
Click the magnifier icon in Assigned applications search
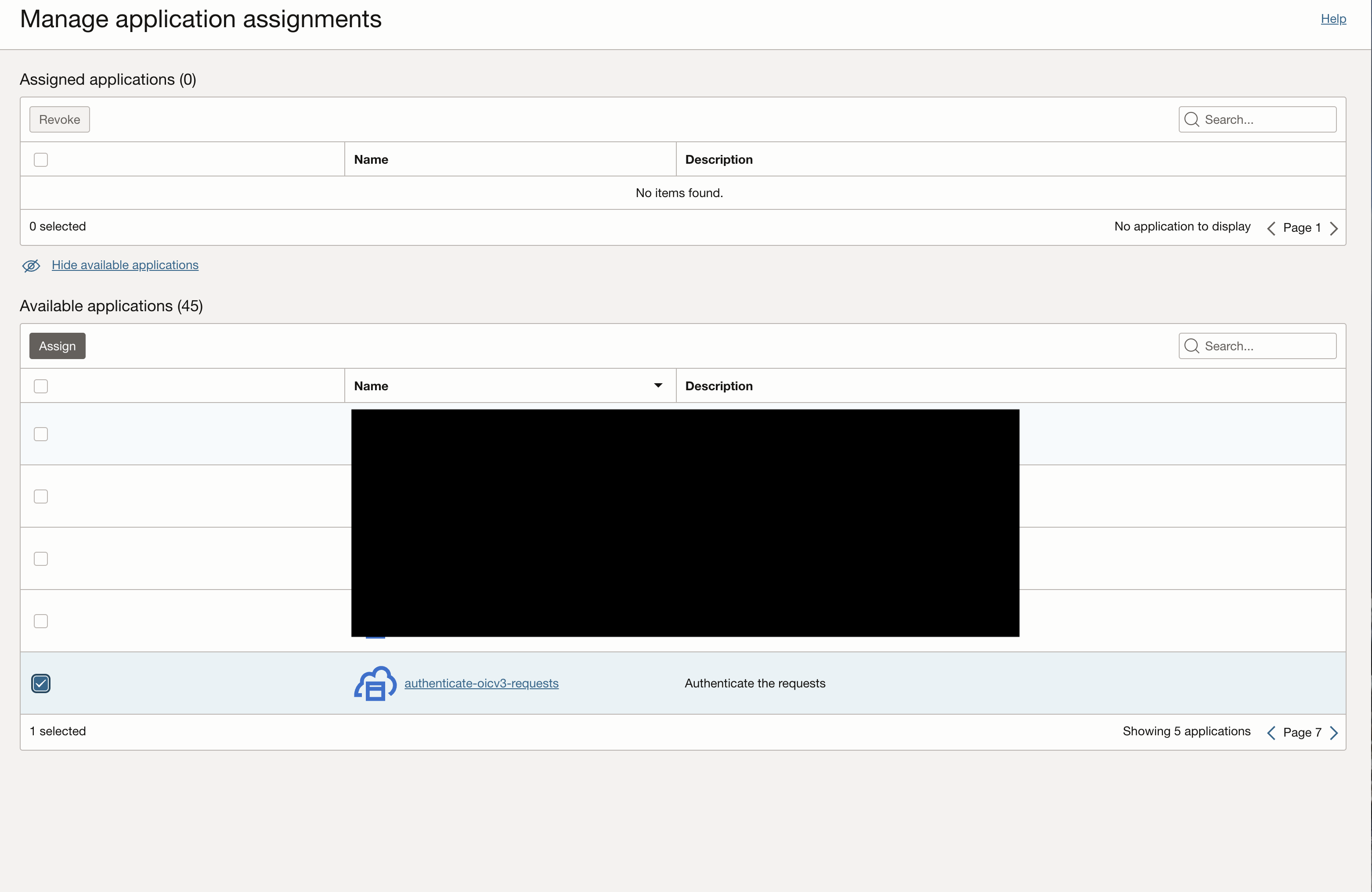click(x=1191, y=119)
